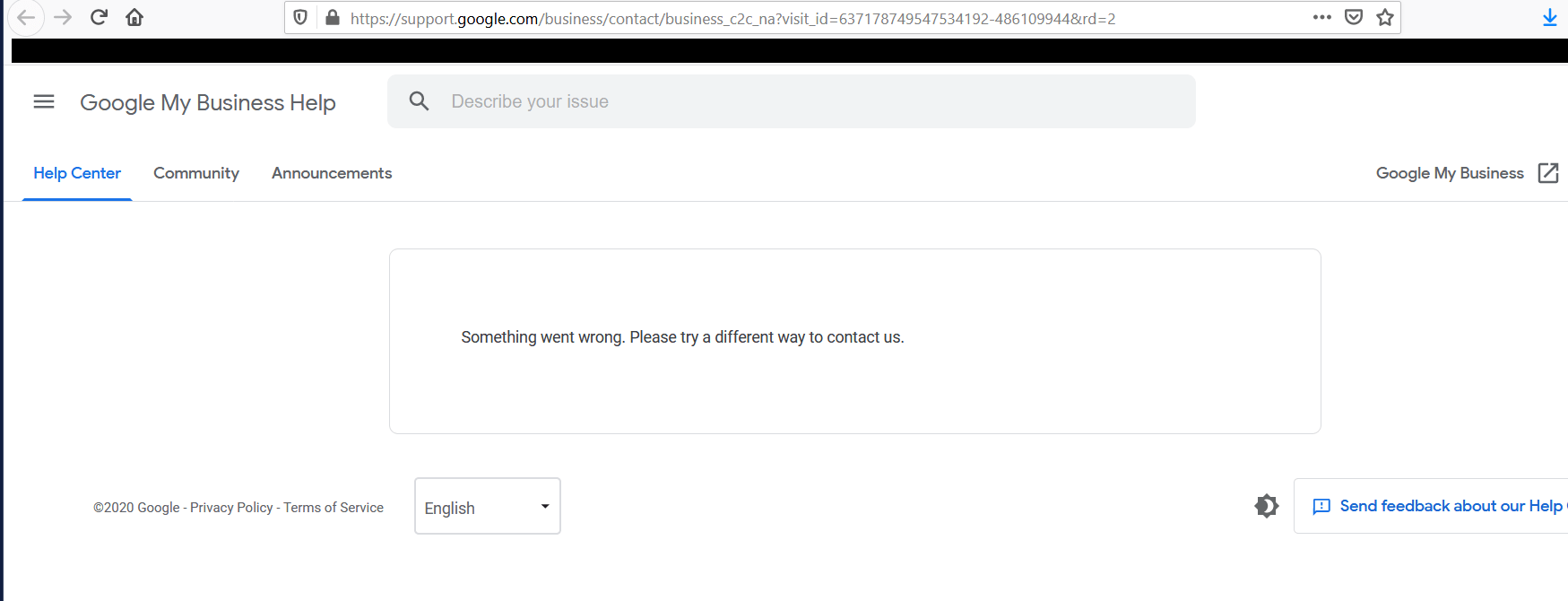Click the Google My Business Help title
The image size is (1568, 601).
pos(208,103)
